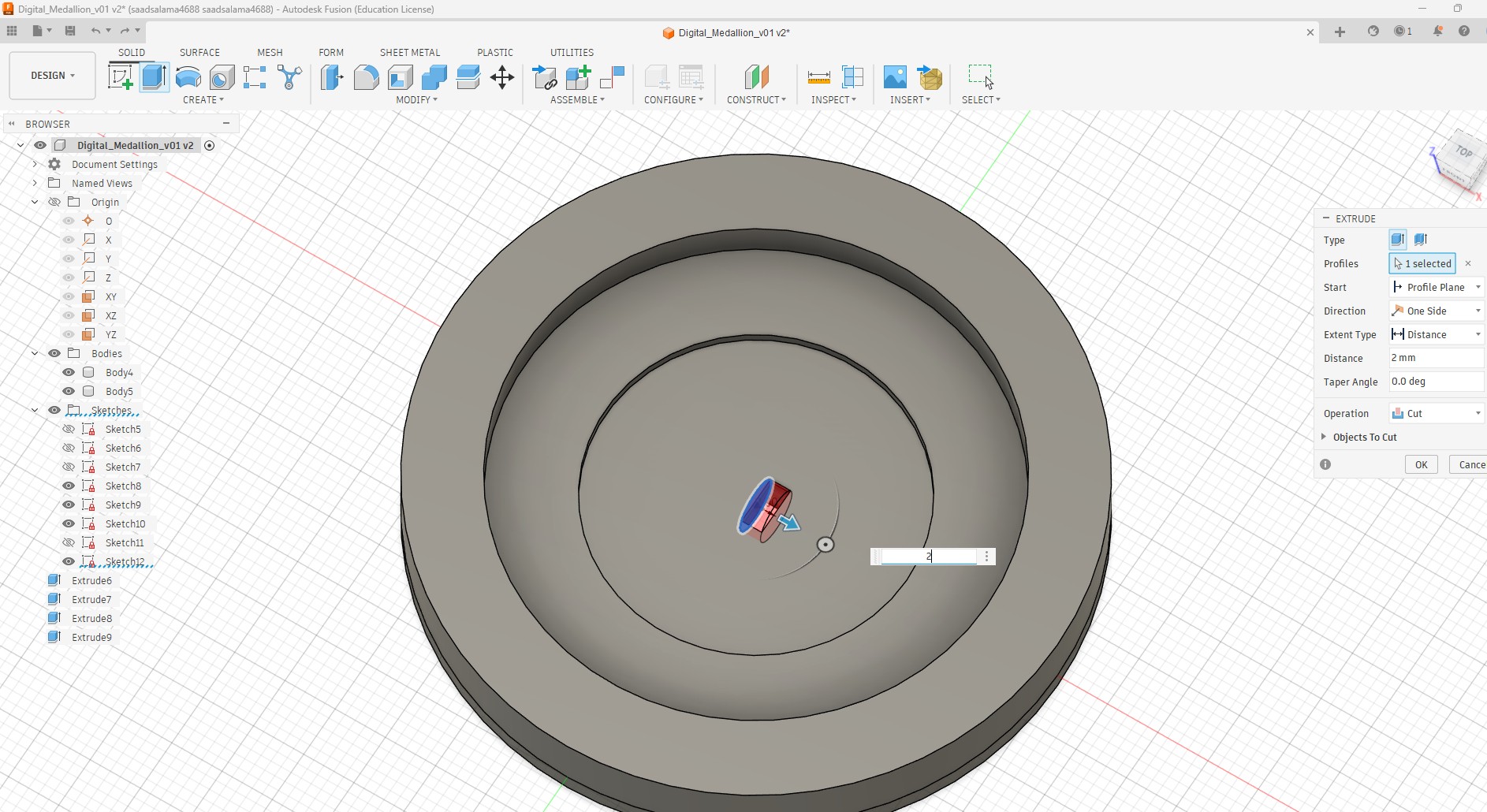This screenshot has width=1487, height=812.
Task: Select the Hole tool
Action: pos(222,77)
